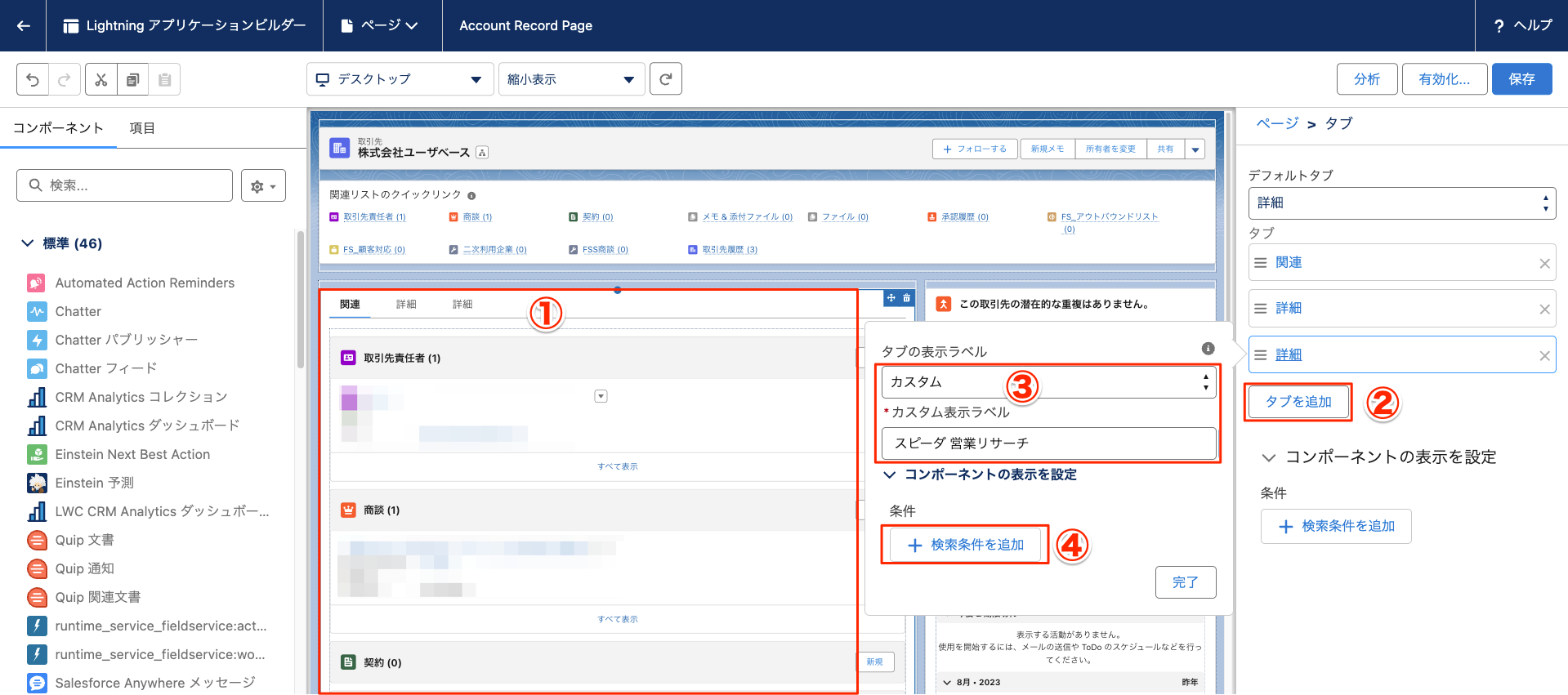Click the cut scissors icon
The height and width of the screenshot is (695, 1568).
point(101,79)
